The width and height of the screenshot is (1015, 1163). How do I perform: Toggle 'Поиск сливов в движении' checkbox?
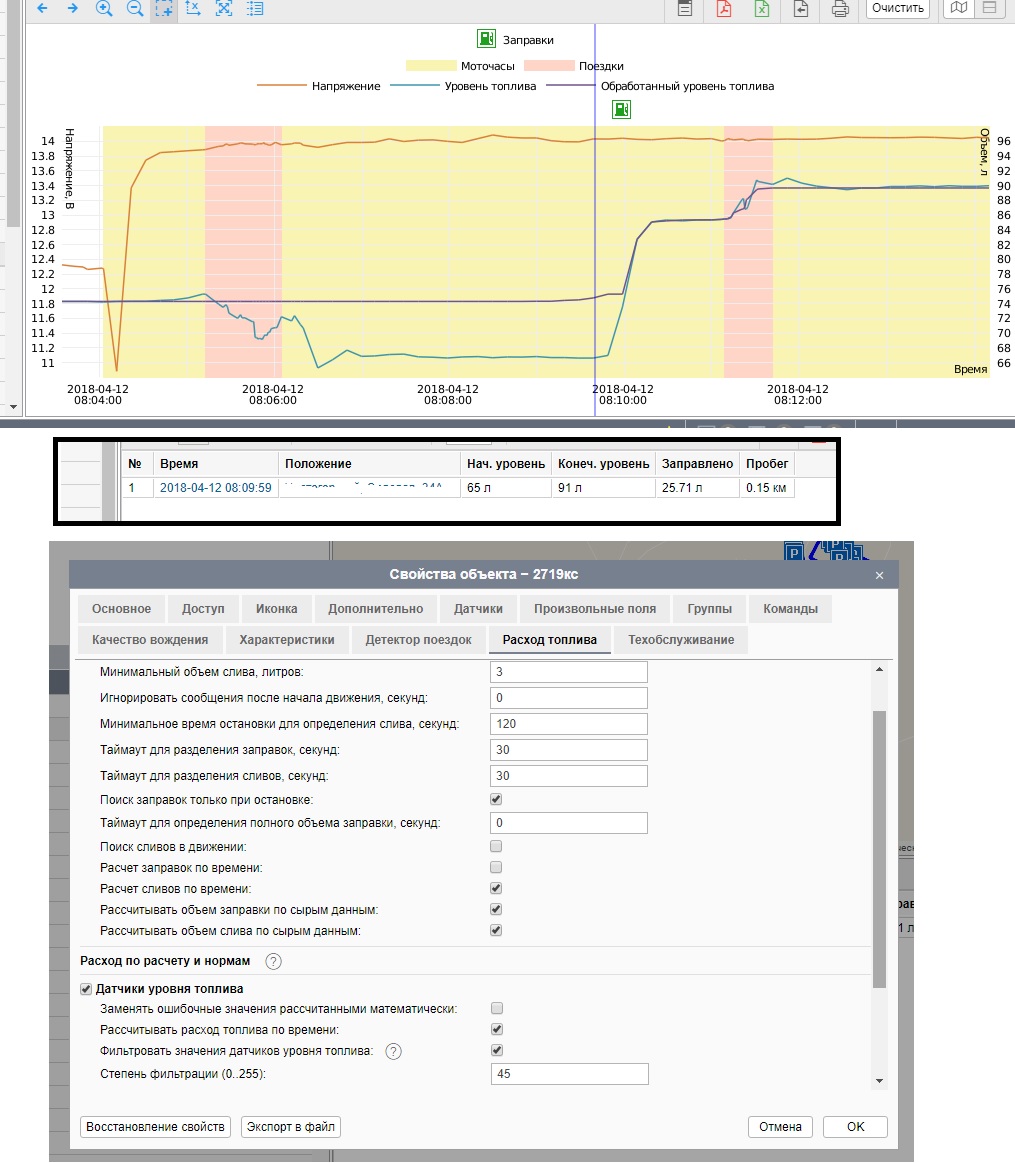click(x=496, y=847)
